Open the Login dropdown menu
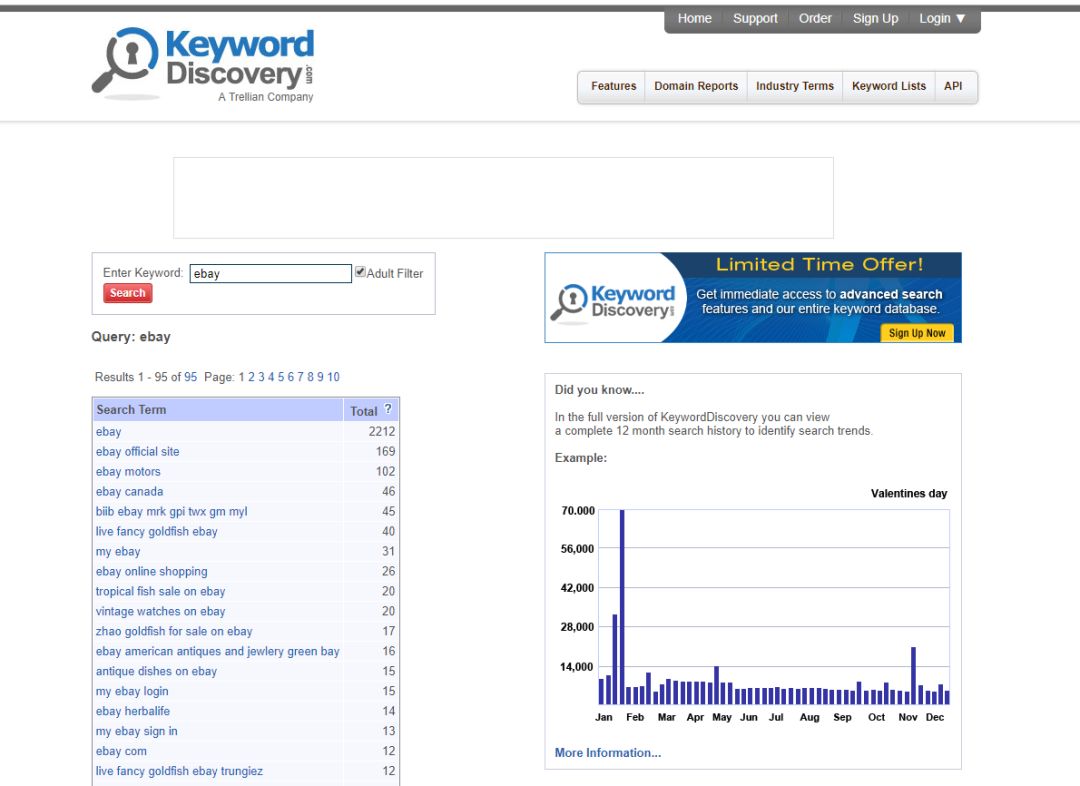 (x=942, y=19)
